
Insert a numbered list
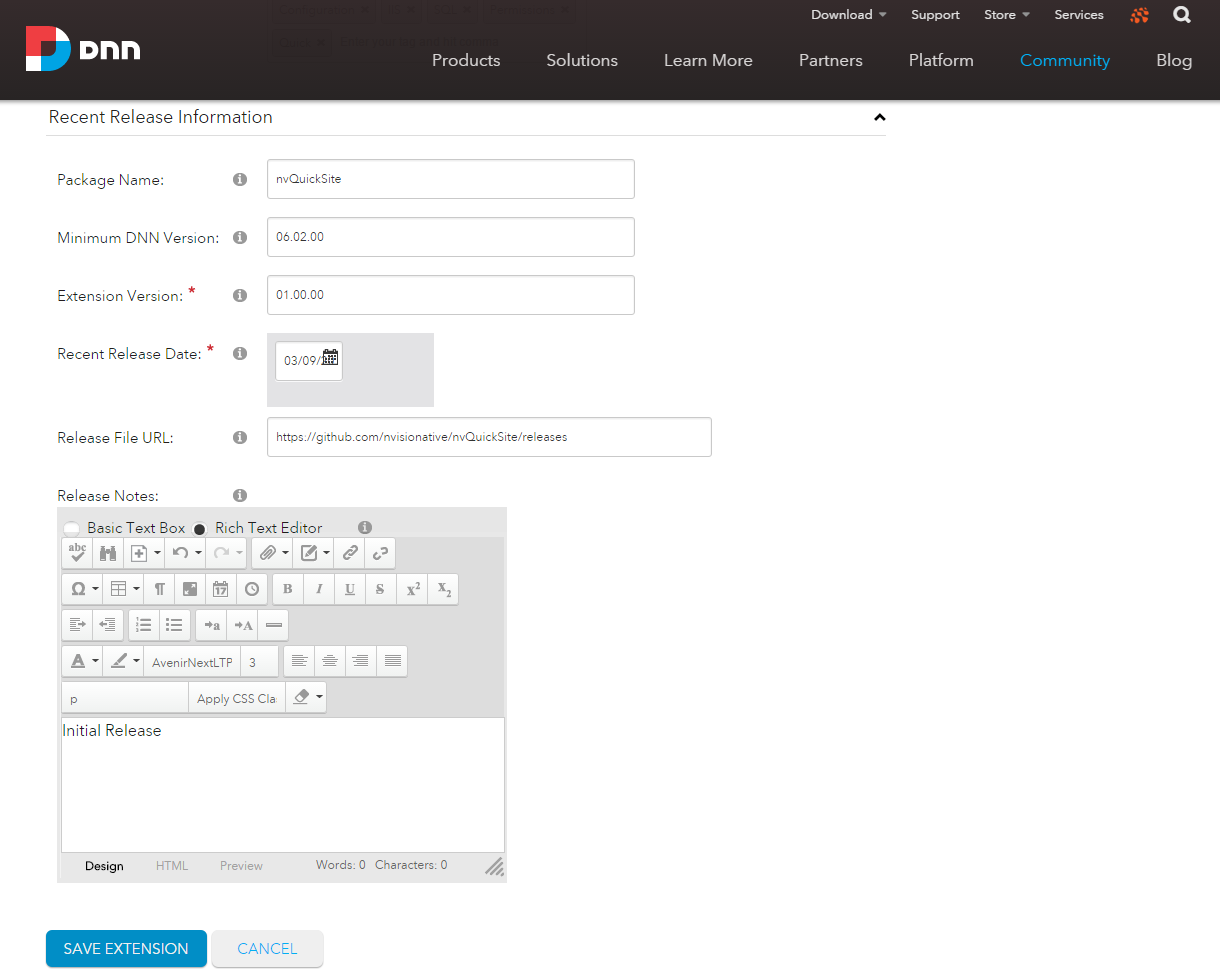tap(144, 625)
